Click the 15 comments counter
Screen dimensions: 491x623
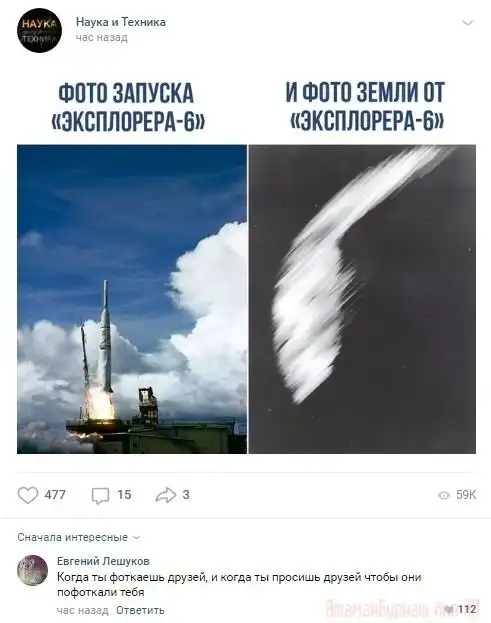point(124,495)
